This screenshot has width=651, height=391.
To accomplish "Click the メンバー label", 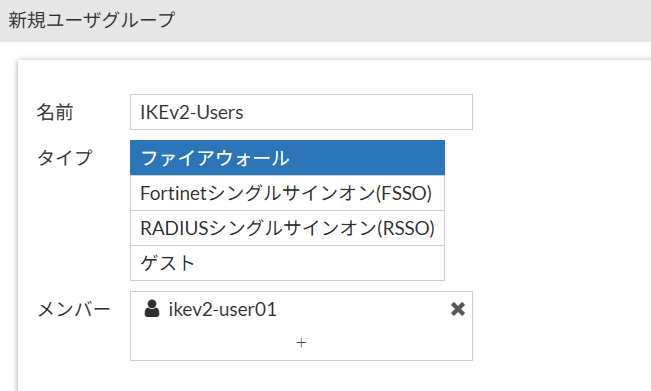I will point(73,310).
